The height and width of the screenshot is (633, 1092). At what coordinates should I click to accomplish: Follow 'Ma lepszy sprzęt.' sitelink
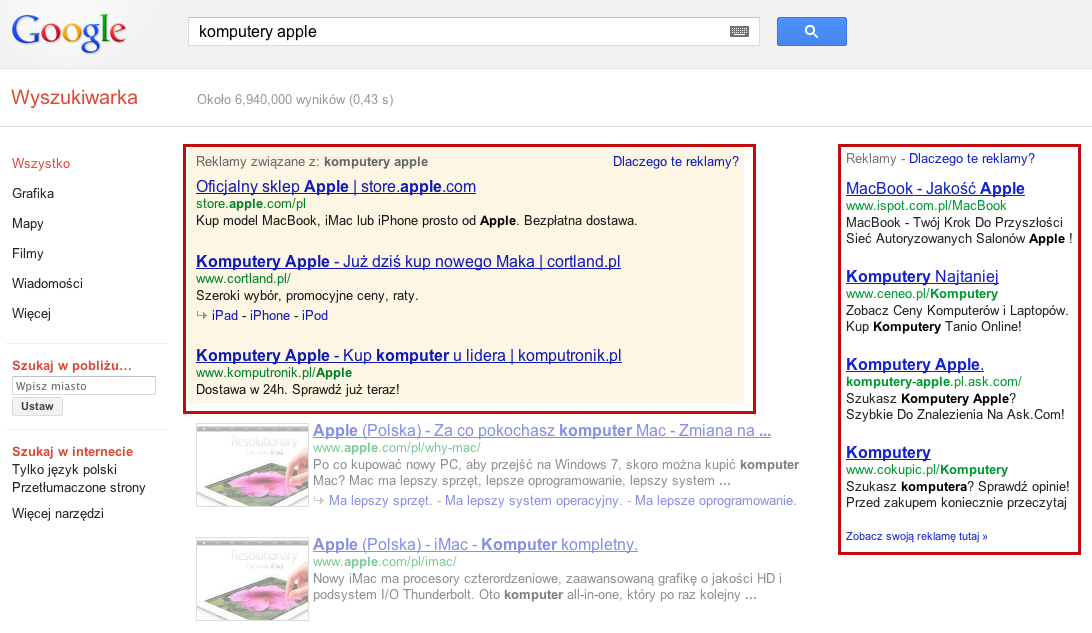click(380, 501)
